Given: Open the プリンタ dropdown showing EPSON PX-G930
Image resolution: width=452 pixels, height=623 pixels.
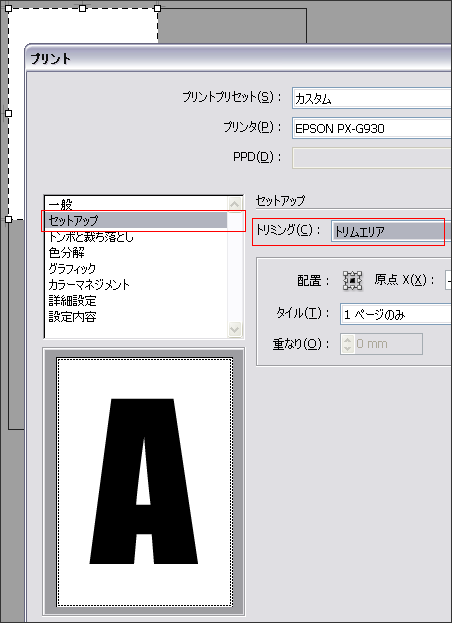Looking at the screenshot, I should (372, 128).
